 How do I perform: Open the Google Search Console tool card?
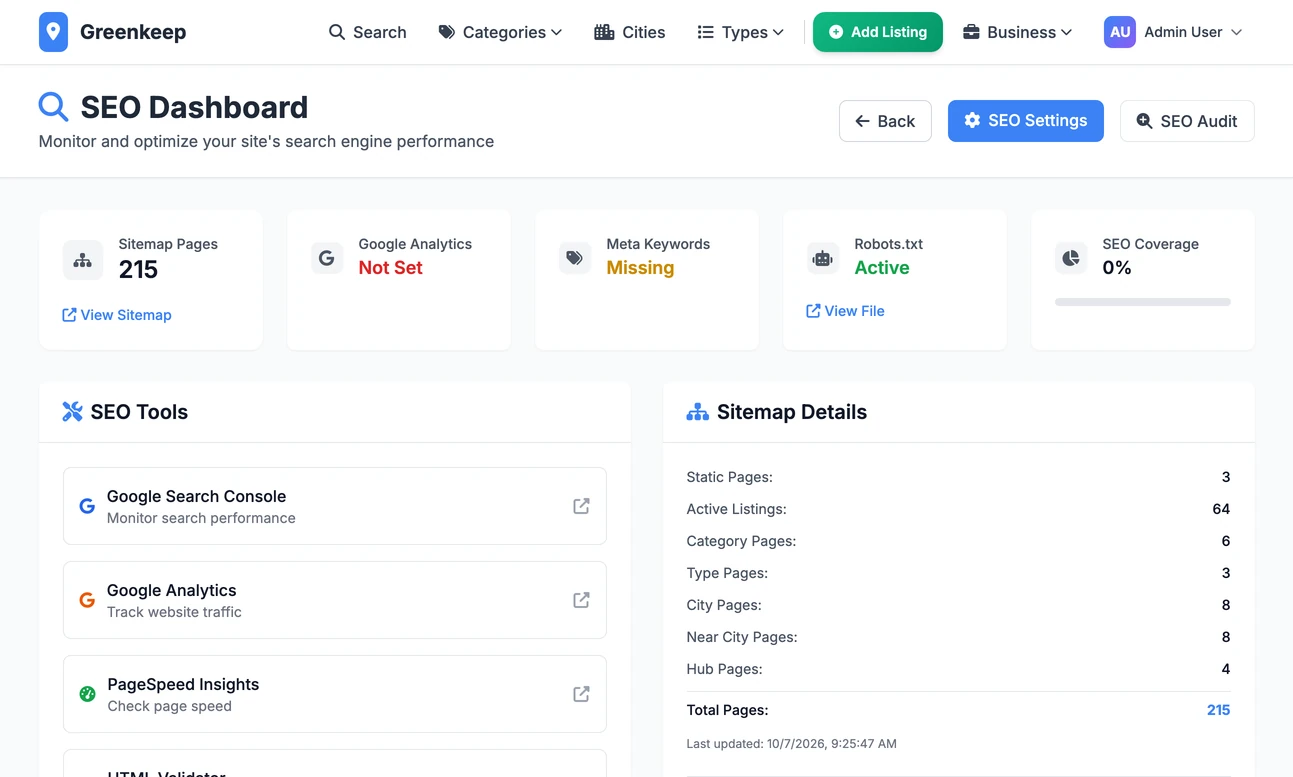[335, 506]
